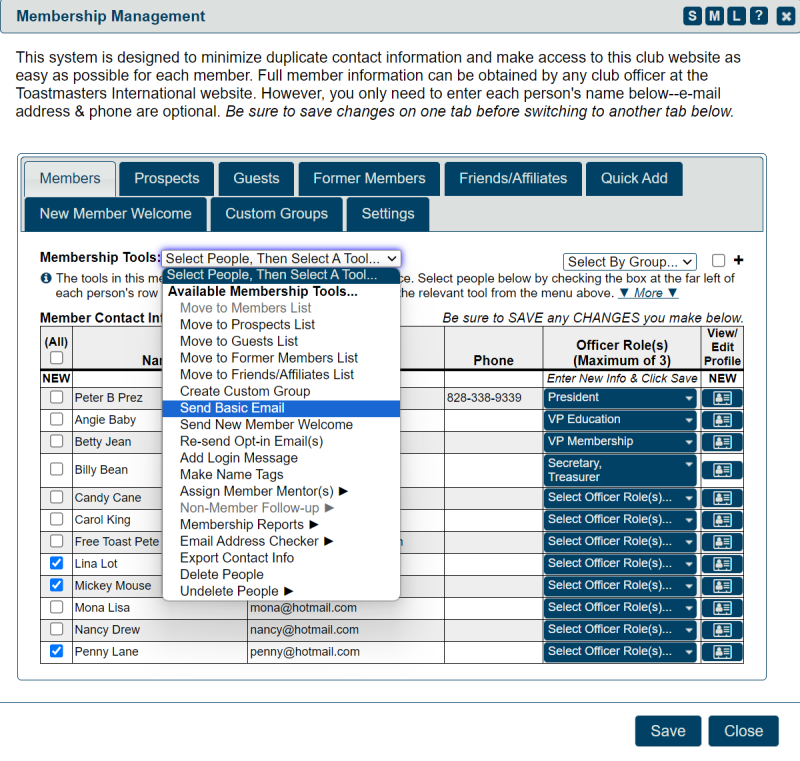The height and width of the screenshot is (761, 800).
Task: Uncheck the Mickey Mouse checkbox
Action: tap(57, 585)
